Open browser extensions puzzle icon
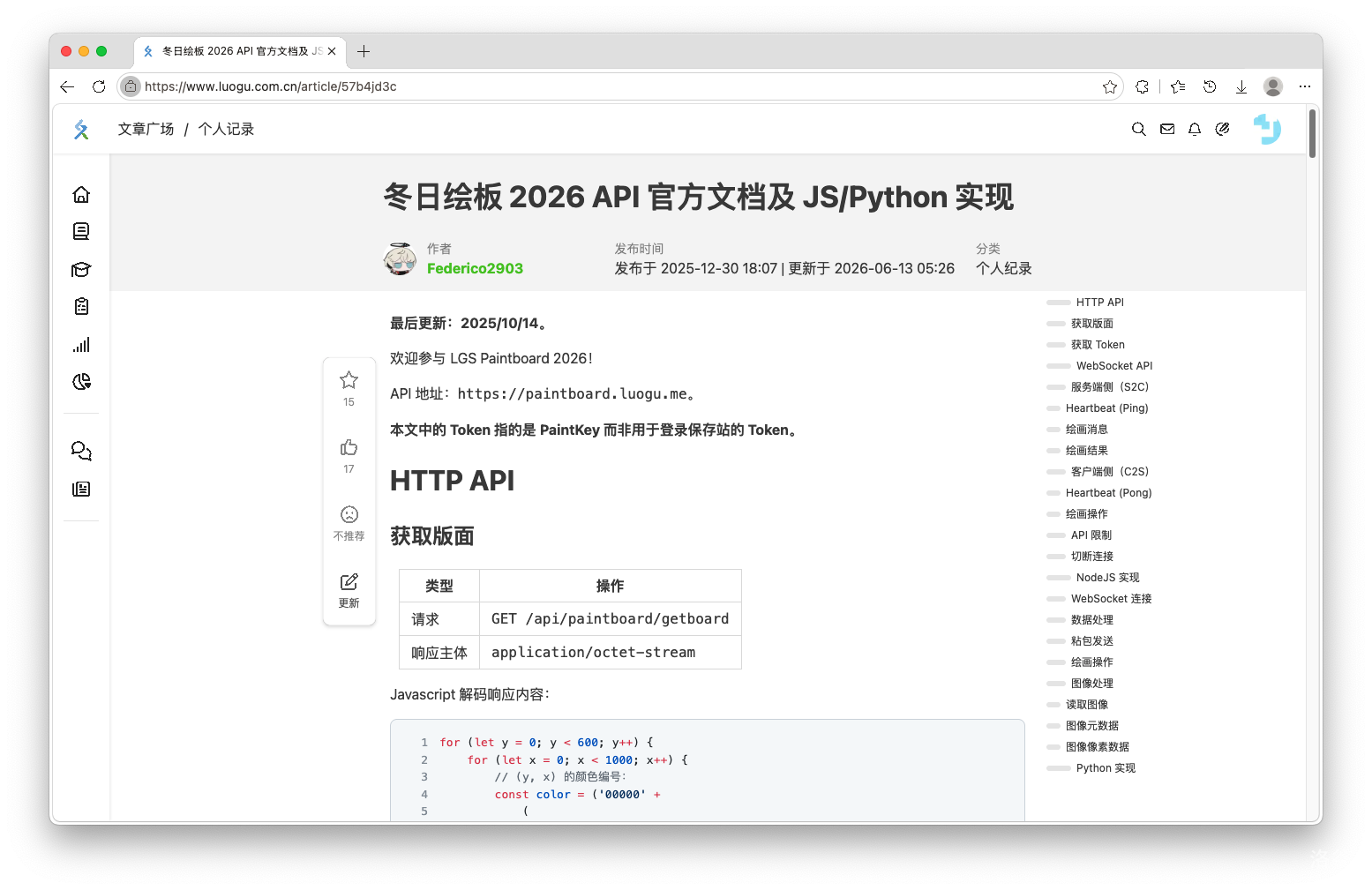 [x=1143, y=86]
